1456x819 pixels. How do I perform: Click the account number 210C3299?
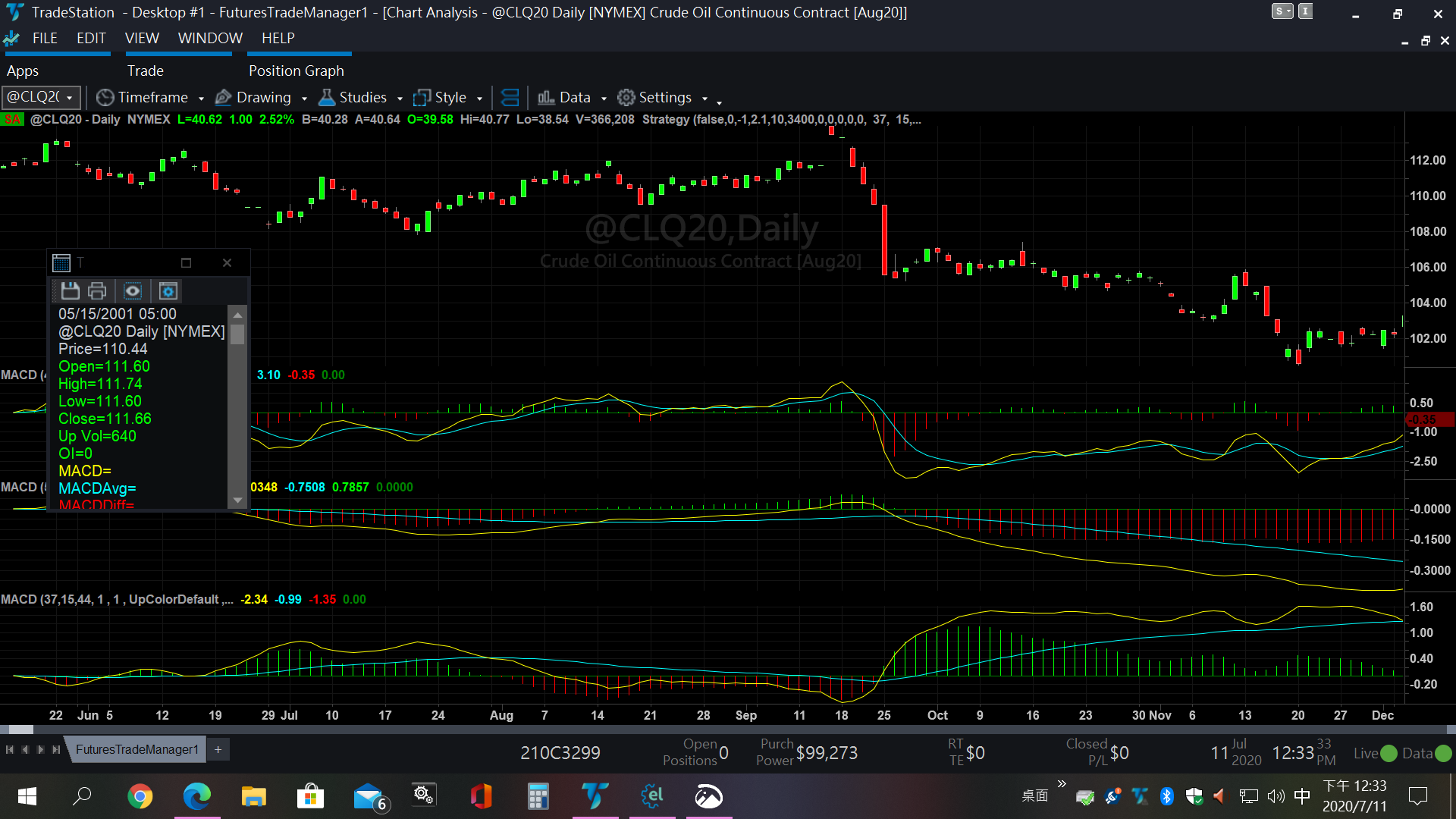560,752
